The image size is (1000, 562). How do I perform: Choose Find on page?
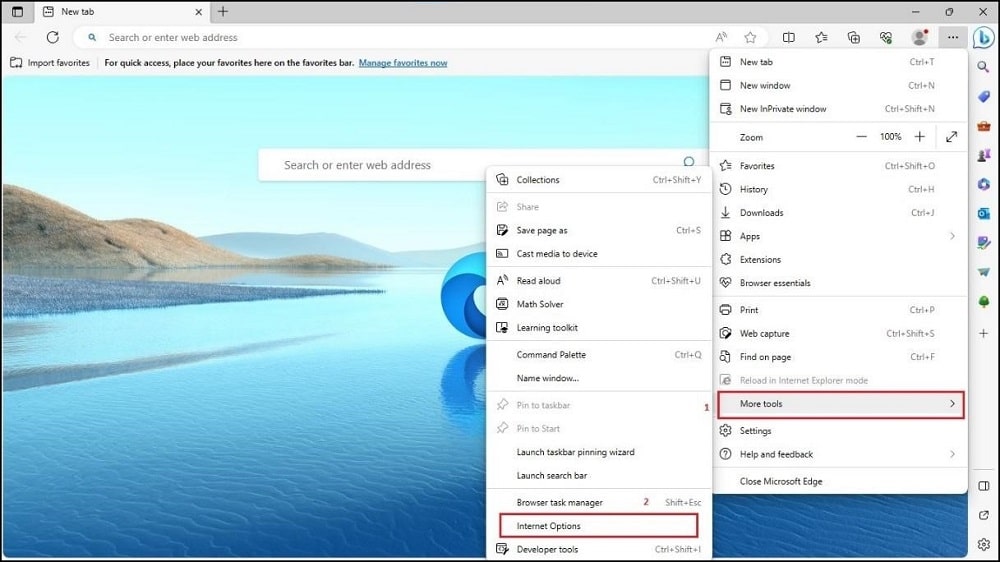(838, 357)
